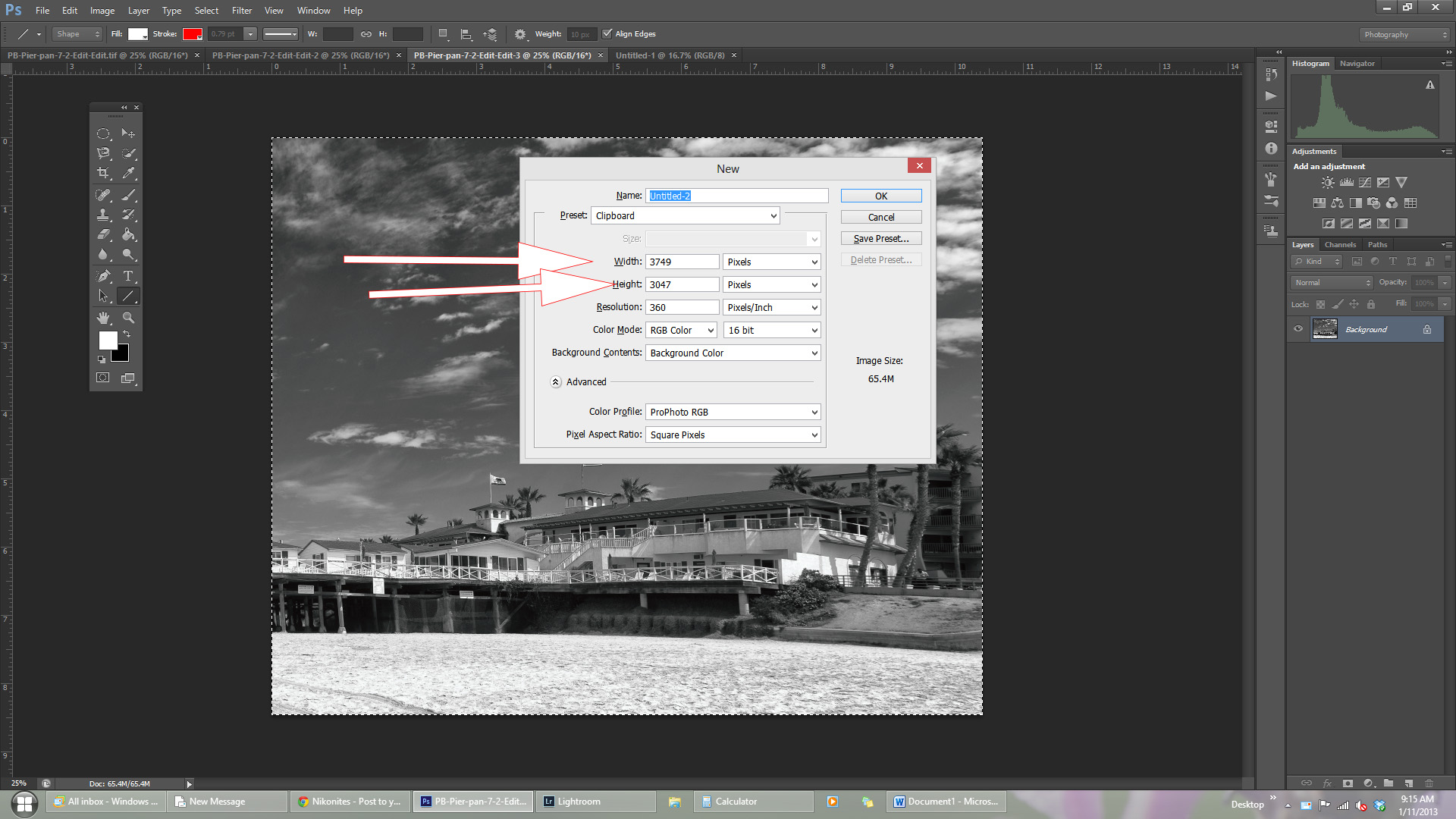Image resolution: width=1456 pixels, height=819 pixels.
Task: Open the Filter menu
Action: 241,11
